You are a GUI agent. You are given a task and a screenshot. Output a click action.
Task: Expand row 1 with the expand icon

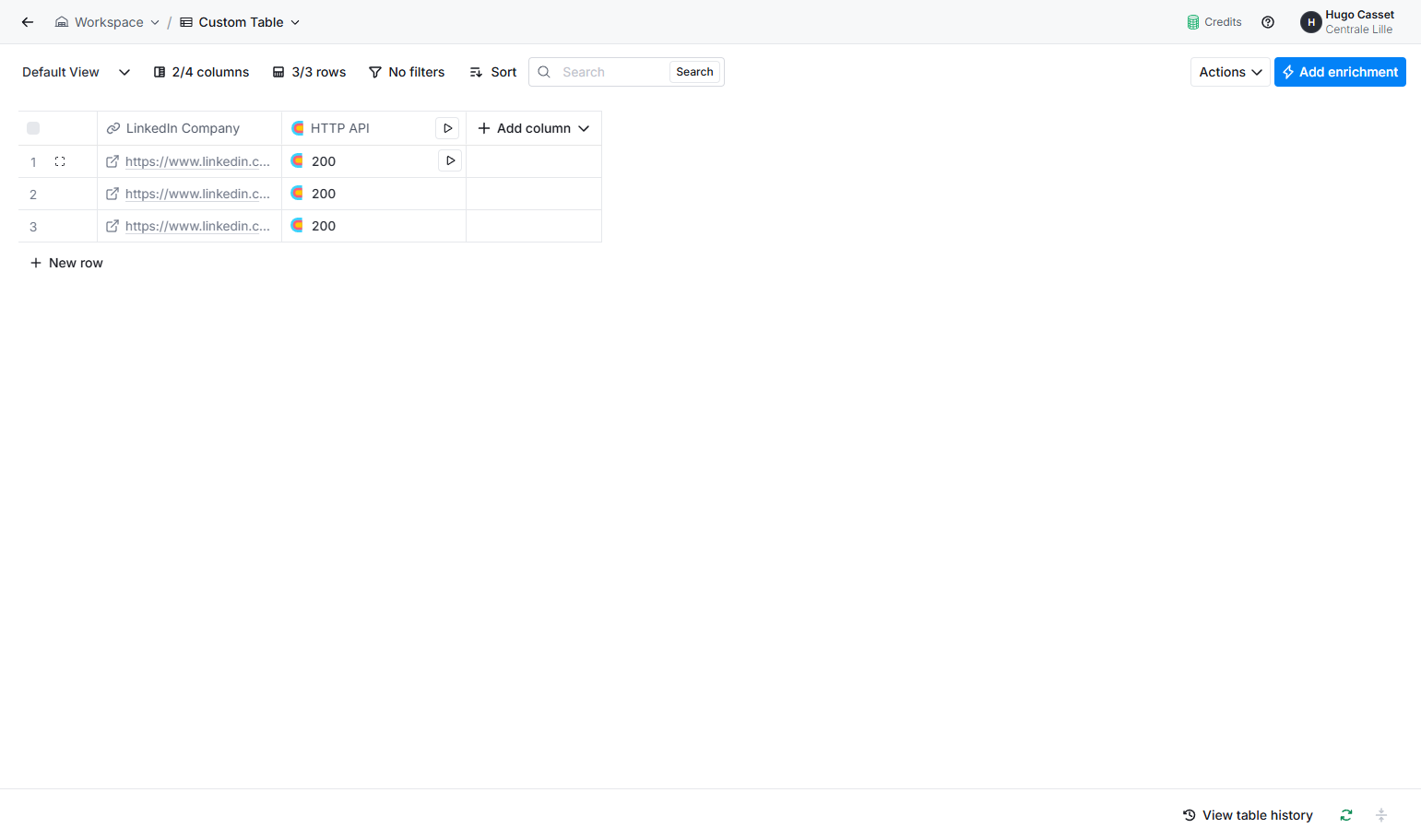tap(60, 161)
